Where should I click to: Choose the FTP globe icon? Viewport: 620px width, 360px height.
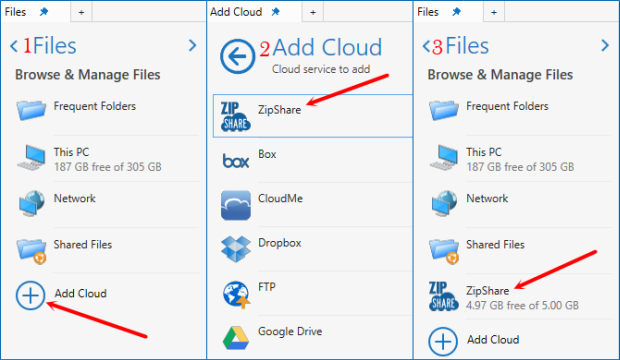click(236, 295)
